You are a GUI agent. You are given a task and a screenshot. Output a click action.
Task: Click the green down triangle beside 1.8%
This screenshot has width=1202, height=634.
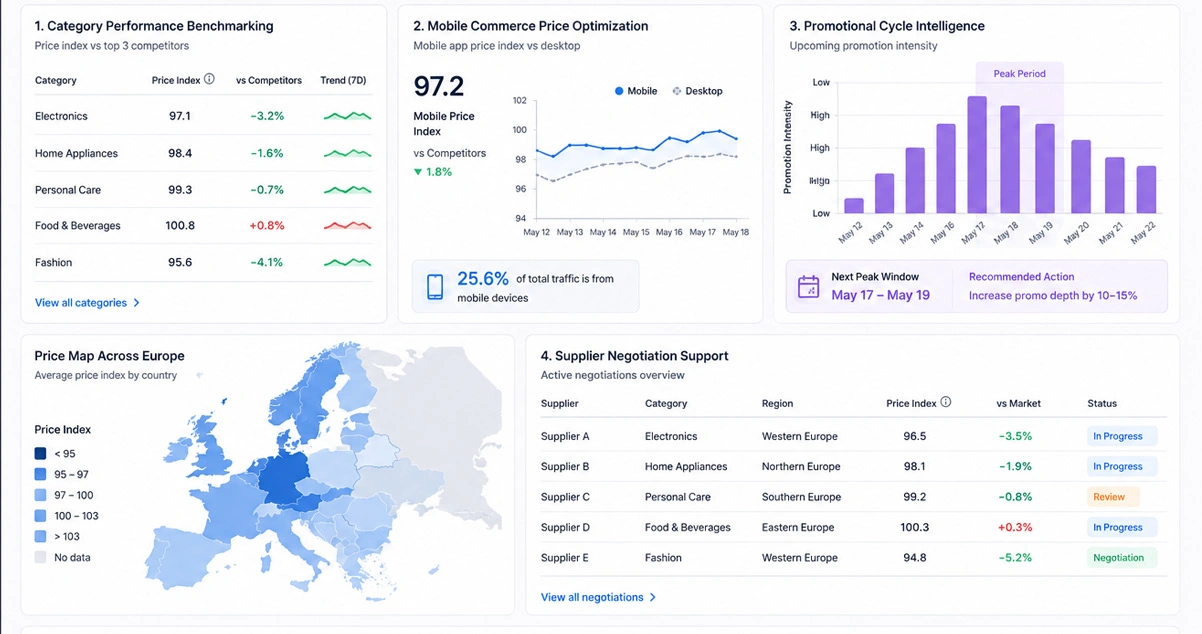click(x=418, y=172)
